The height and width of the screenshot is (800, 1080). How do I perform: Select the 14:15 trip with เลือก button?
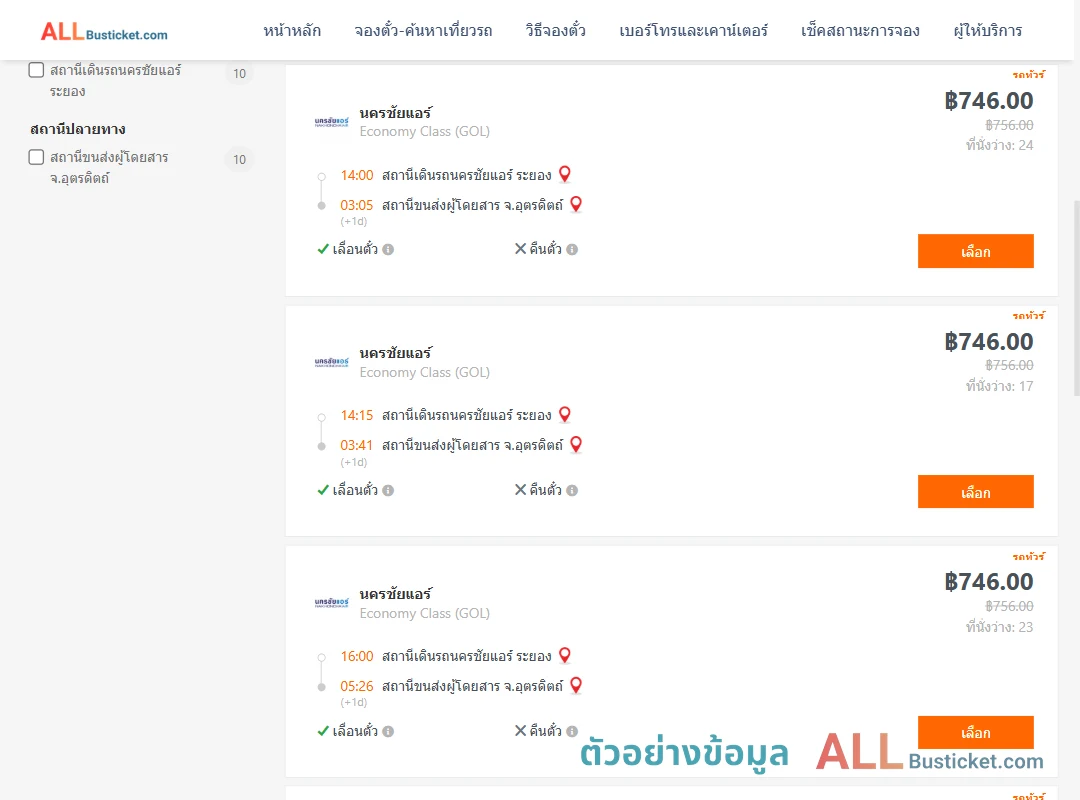(x=975, y=491)
